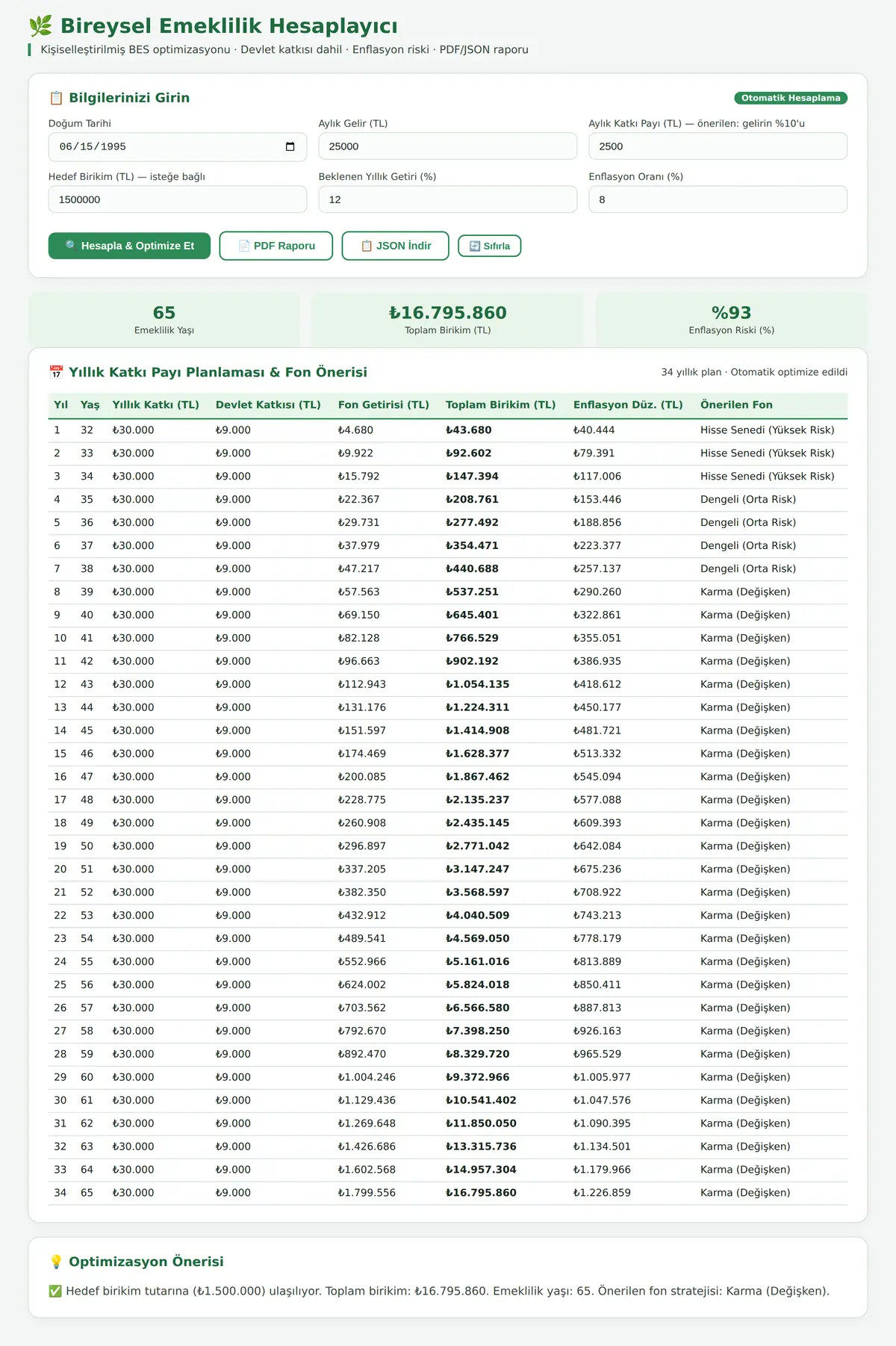Click the 34 yıllık plan caption text
The image size is (896, 1346).
click(x=754, y=372)
